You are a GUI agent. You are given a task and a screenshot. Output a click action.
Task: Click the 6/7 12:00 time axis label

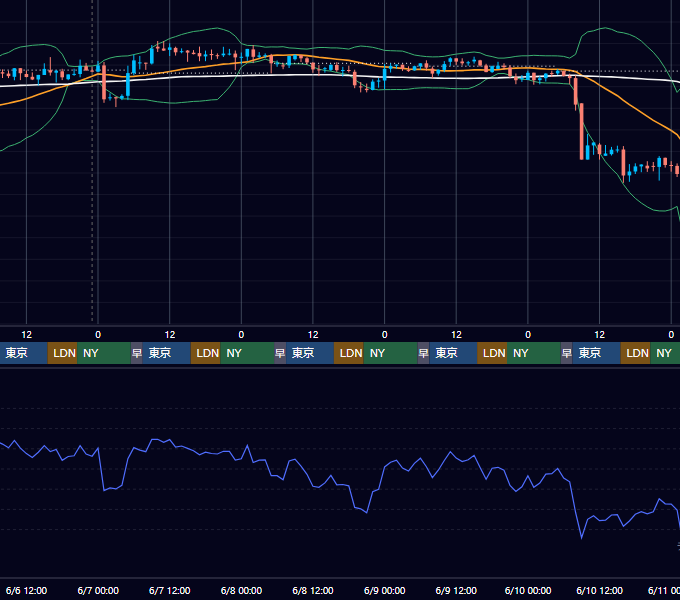click(x=170, y=590)
